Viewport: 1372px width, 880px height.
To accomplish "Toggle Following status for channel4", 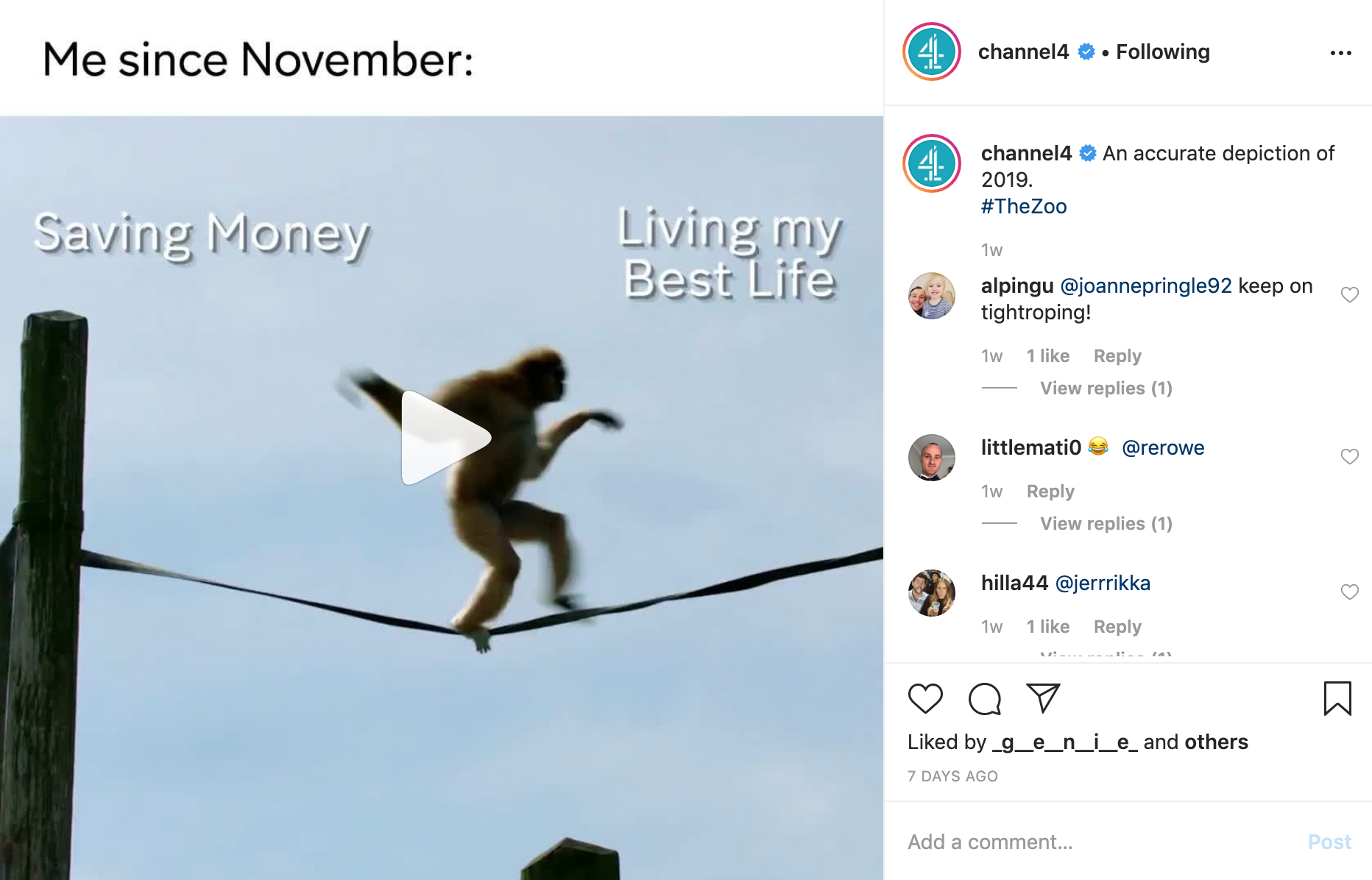I will [x=1163, y=52].
